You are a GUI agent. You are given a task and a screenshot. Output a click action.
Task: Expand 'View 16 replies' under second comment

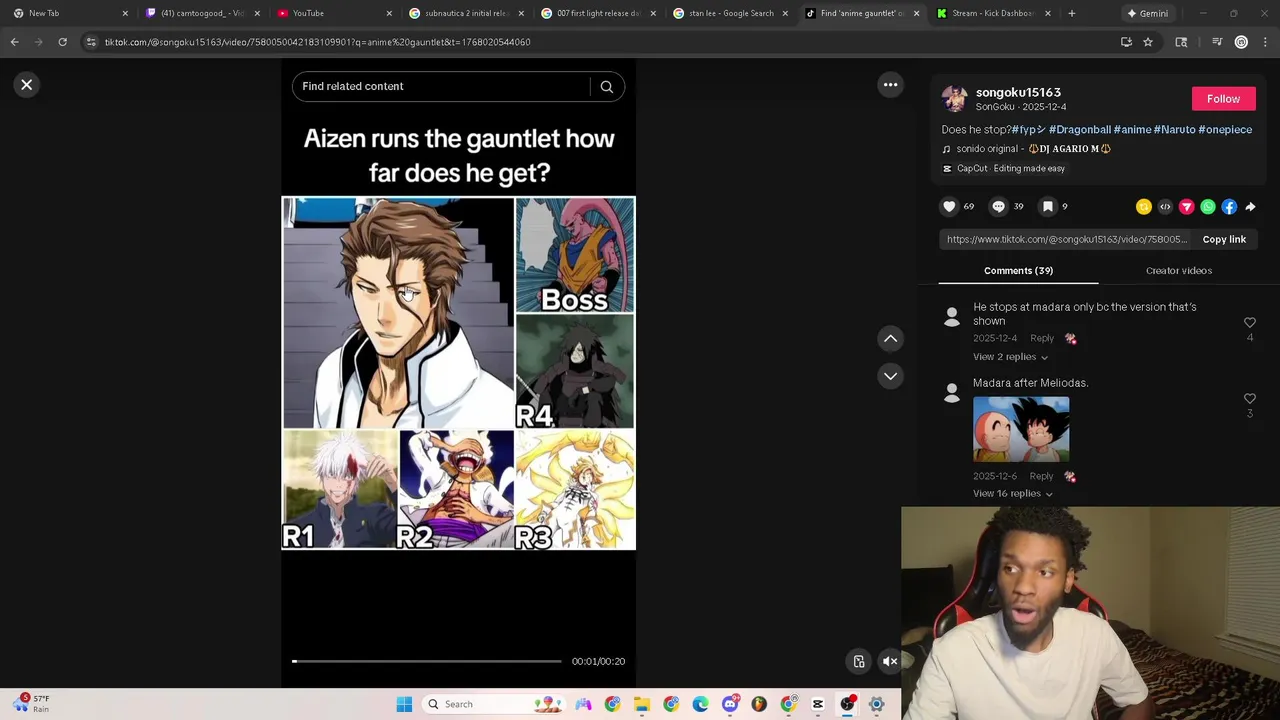1012,494
